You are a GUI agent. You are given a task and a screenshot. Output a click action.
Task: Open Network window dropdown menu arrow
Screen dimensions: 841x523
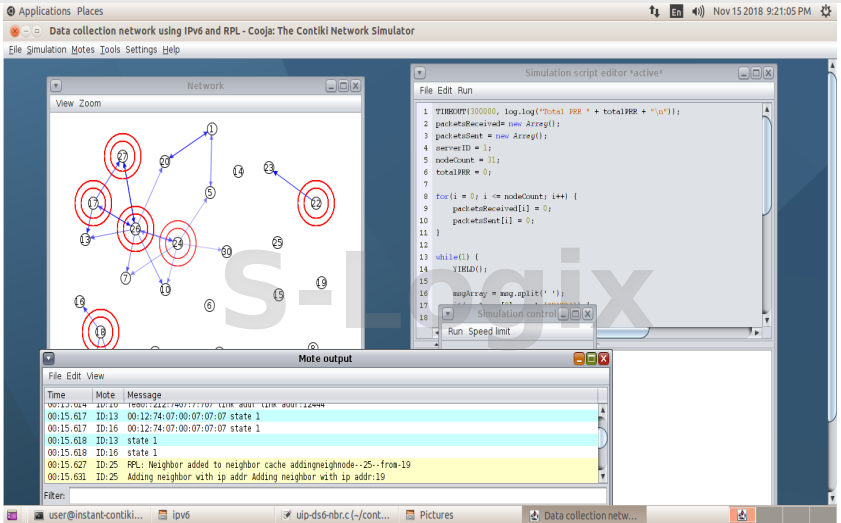(56, 86)
